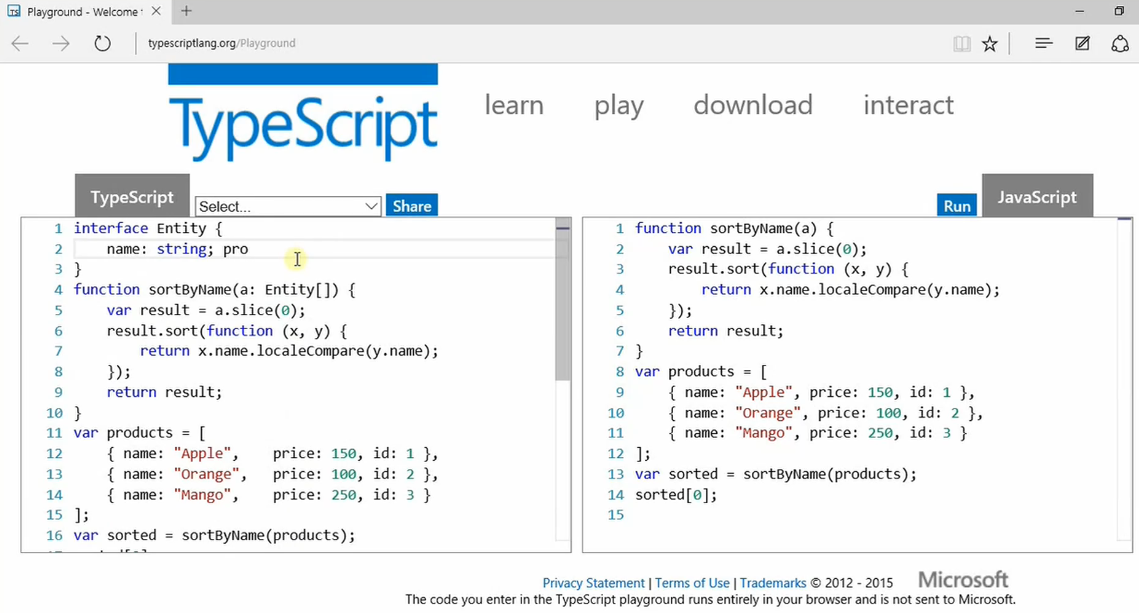Click line number 15 in JavaScript panel

616,515
